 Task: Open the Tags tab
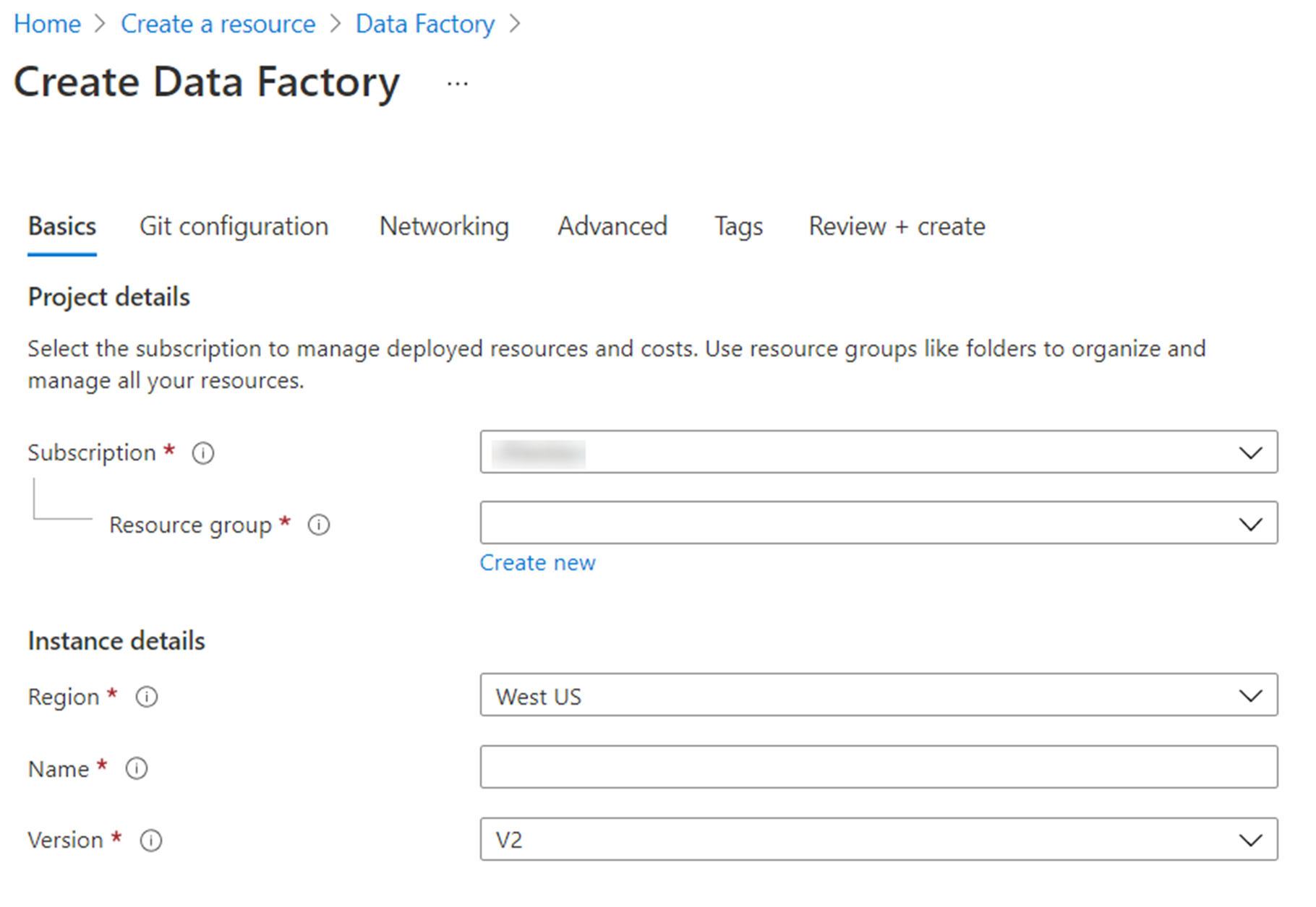pyautogui.click(x=738, y=227)
